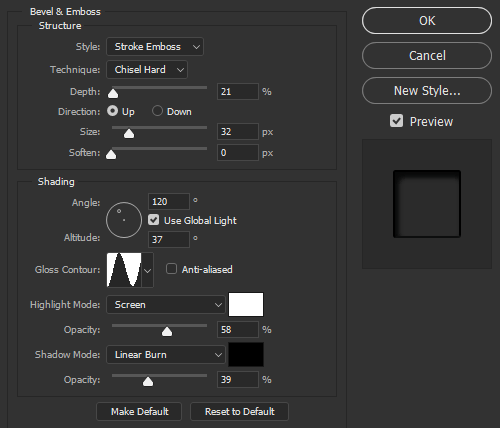Expand the Gloss Contour picker arrow
The width and height of the screenshot is (500, 428).
pyautogui.click(x=147, y=270)
